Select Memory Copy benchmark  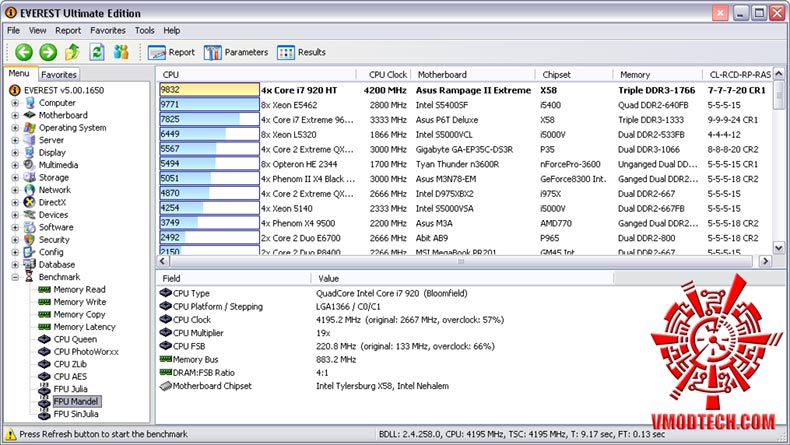79,314
